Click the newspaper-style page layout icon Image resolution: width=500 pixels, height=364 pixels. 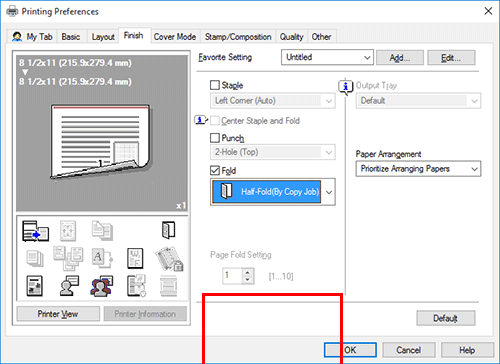(x=34, y=286)
